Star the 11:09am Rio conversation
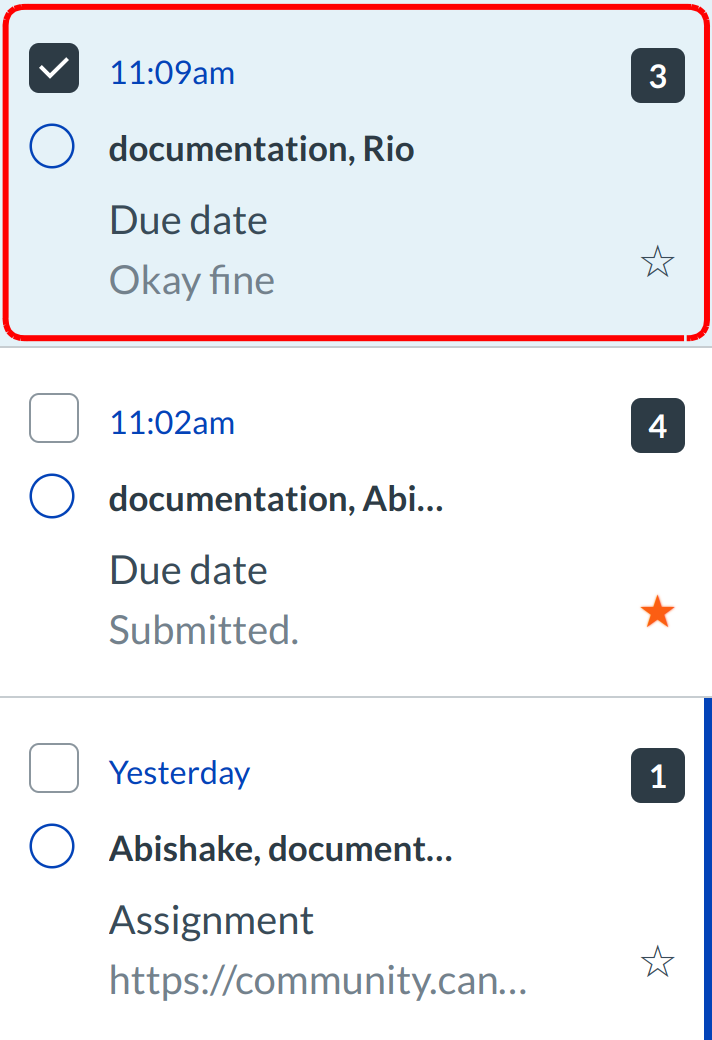 pyautogui.click(x=657, y=263)
